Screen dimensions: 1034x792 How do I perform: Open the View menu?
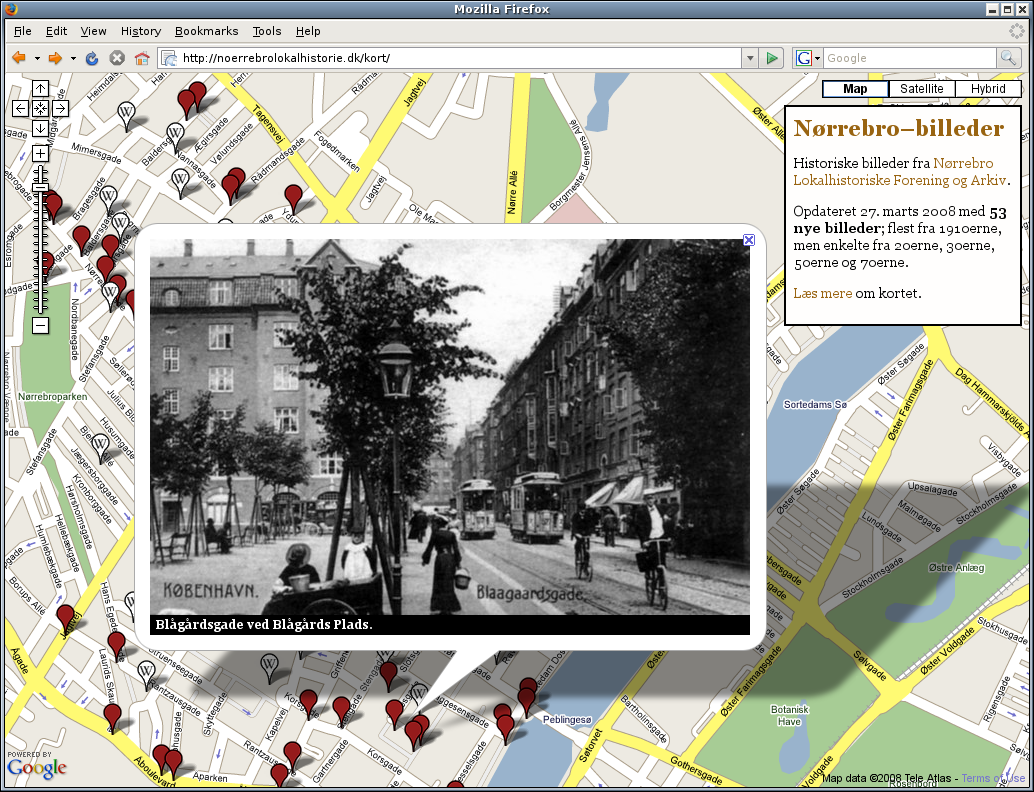click(93, 31)
